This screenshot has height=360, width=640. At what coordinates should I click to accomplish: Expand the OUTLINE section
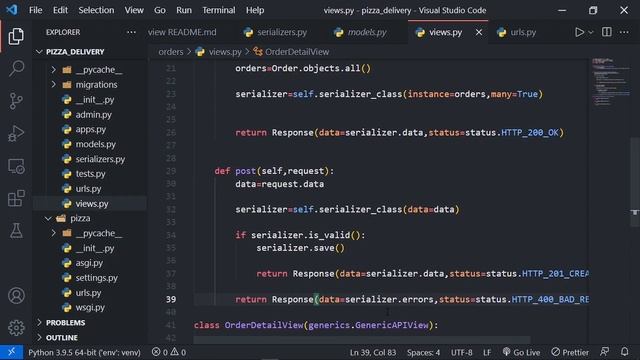coord(90,338)
